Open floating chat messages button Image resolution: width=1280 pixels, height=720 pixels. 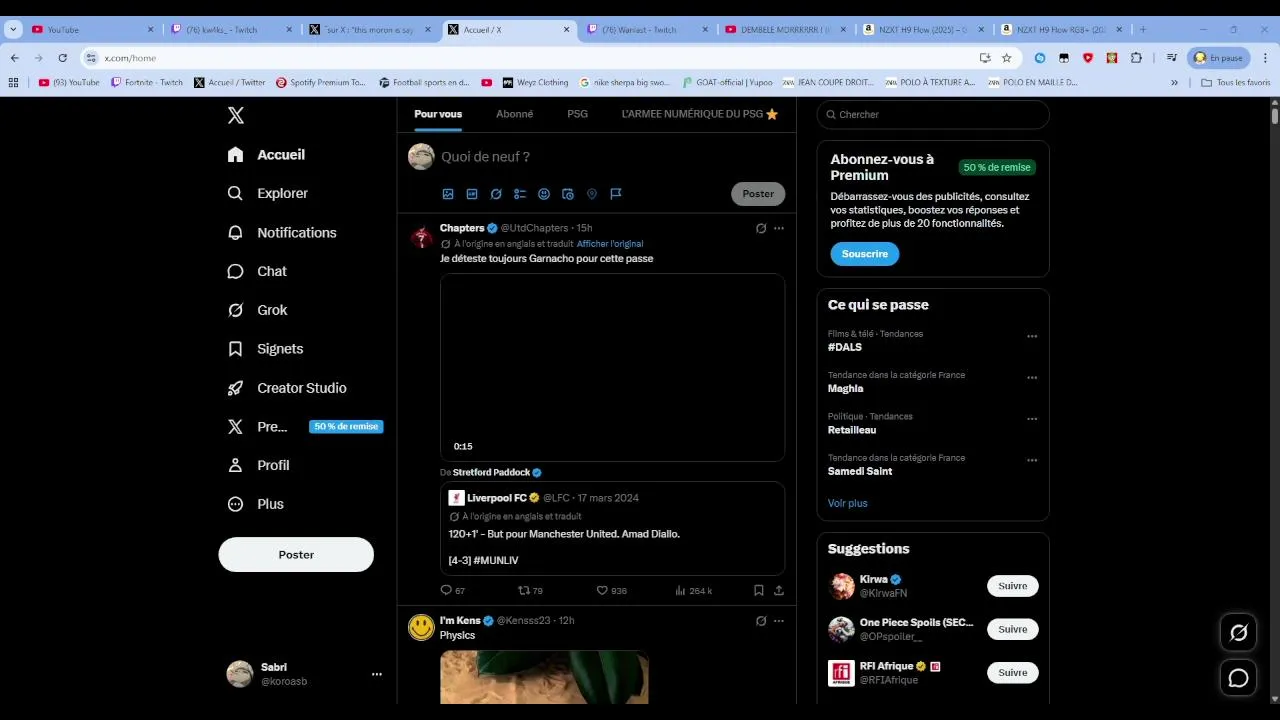[x=1238, y=679]
